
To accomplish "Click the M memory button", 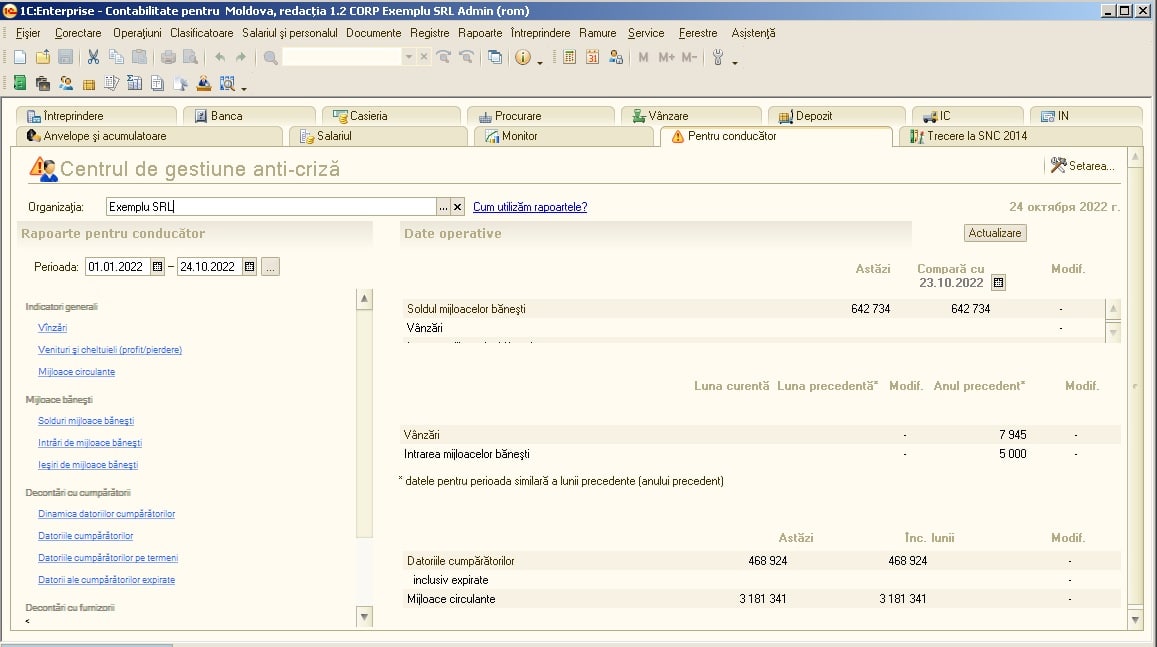I will point(643,57).
